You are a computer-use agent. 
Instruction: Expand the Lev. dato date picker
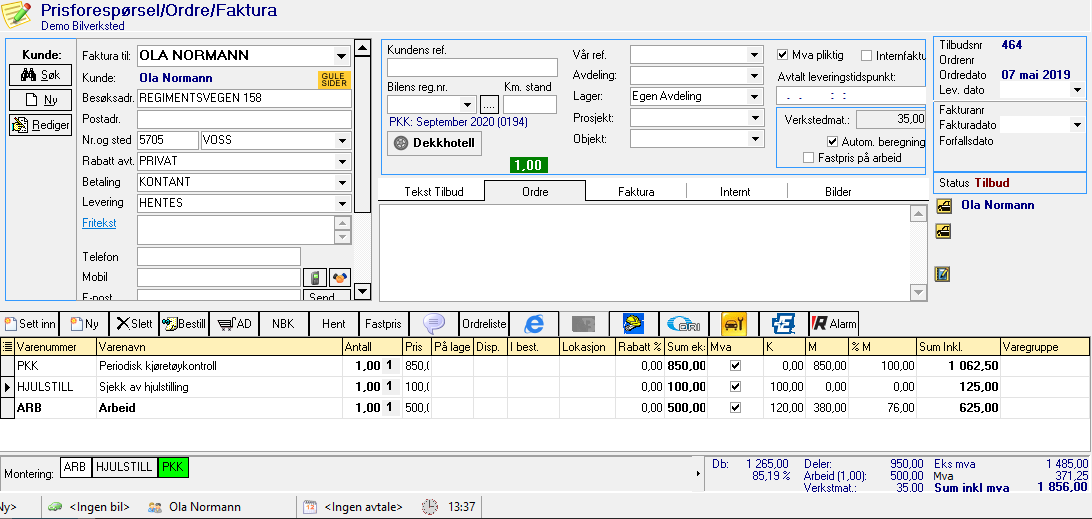coord(1077,90)
